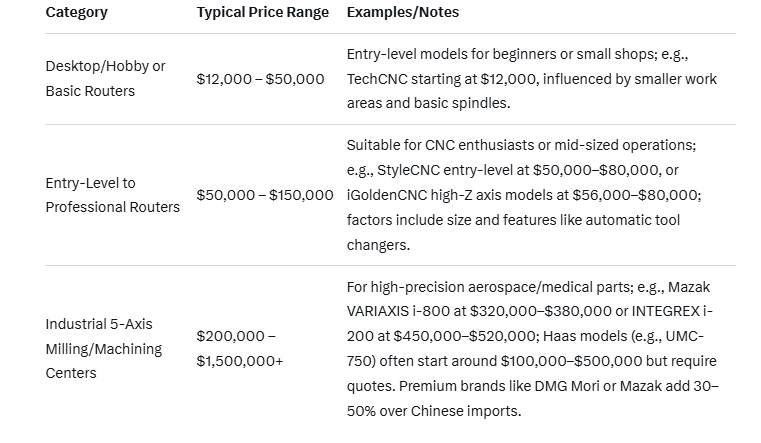Click the Examples/Notes column header
The image size is (761, 443).
tap(403, 13)
